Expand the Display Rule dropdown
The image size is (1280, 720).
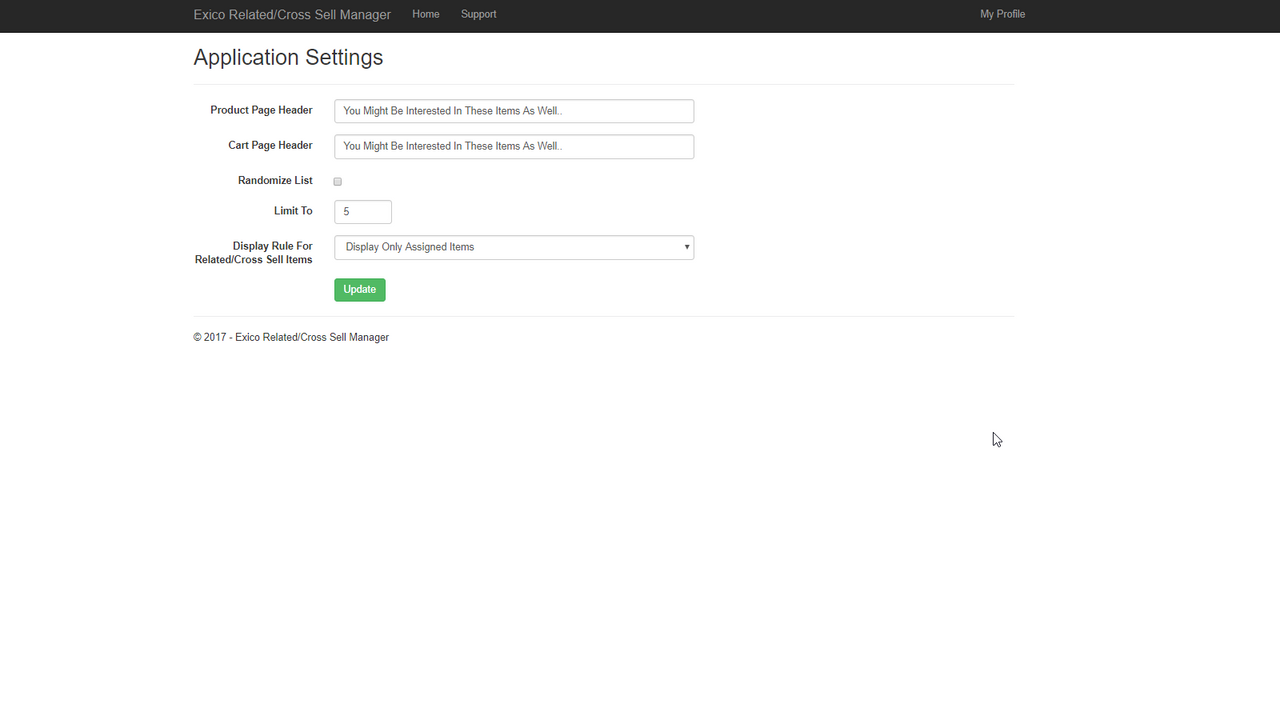coord(514,247)
